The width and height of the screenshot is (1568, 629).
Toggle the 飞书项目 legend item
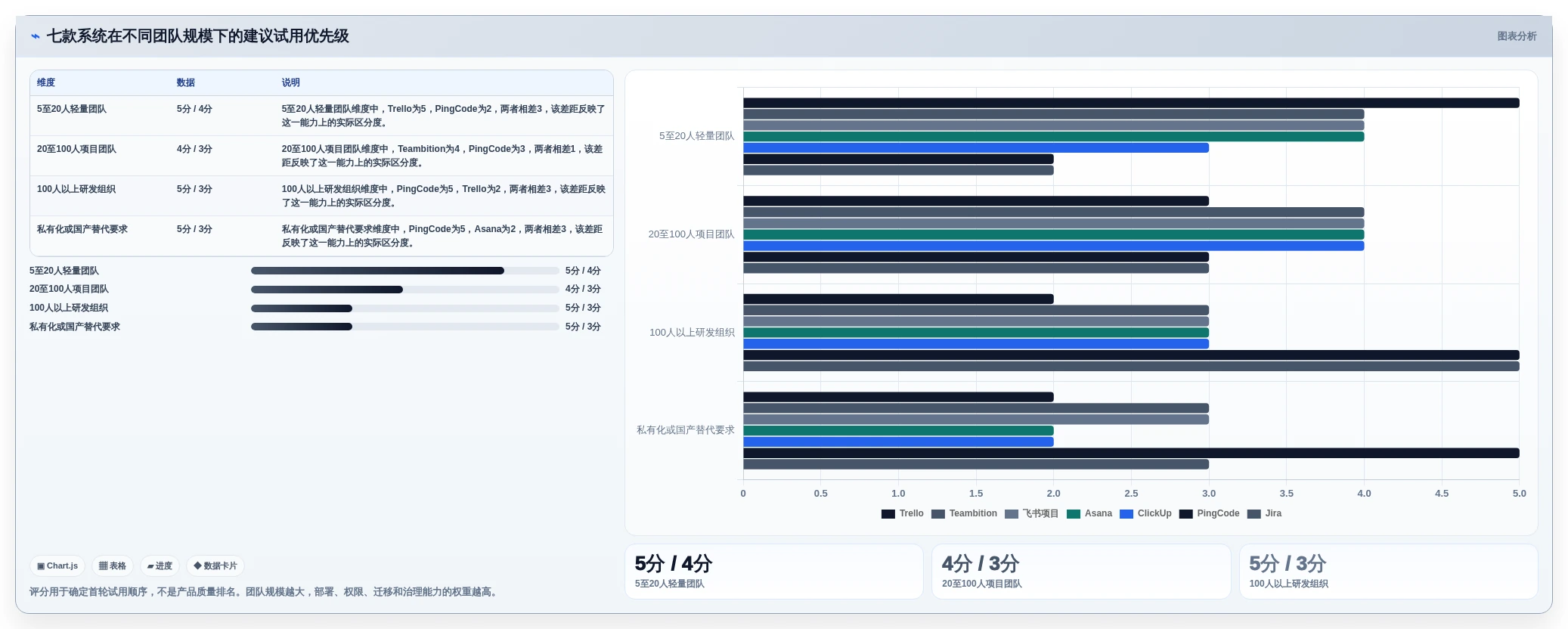1031,513
